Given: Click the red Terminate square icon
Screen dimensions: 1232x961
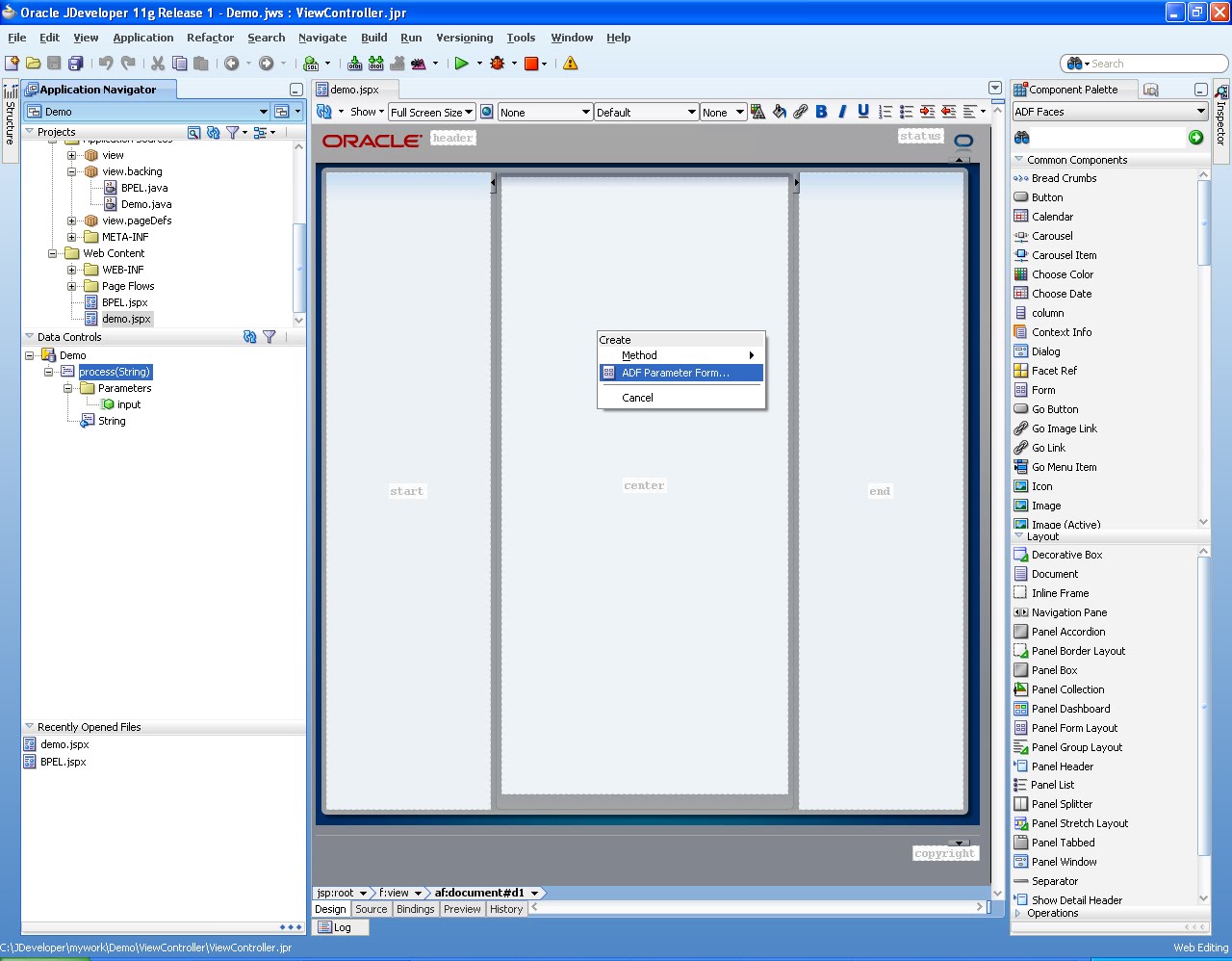Looking at the screenshot, I should [531, 64].
